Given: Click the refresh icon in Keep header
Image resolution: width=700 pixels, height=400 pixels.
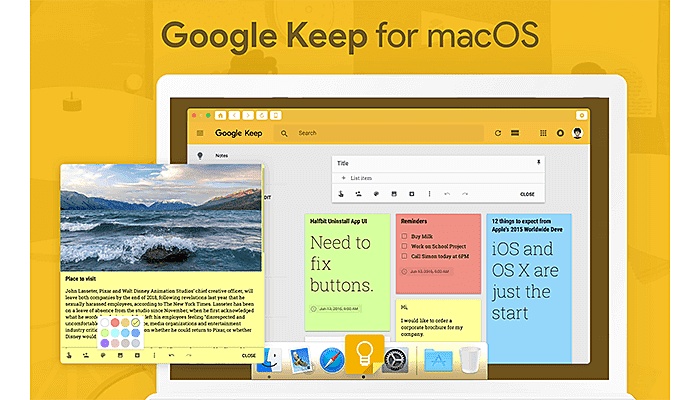Looking at the screenshot, I should pos(498,133).
